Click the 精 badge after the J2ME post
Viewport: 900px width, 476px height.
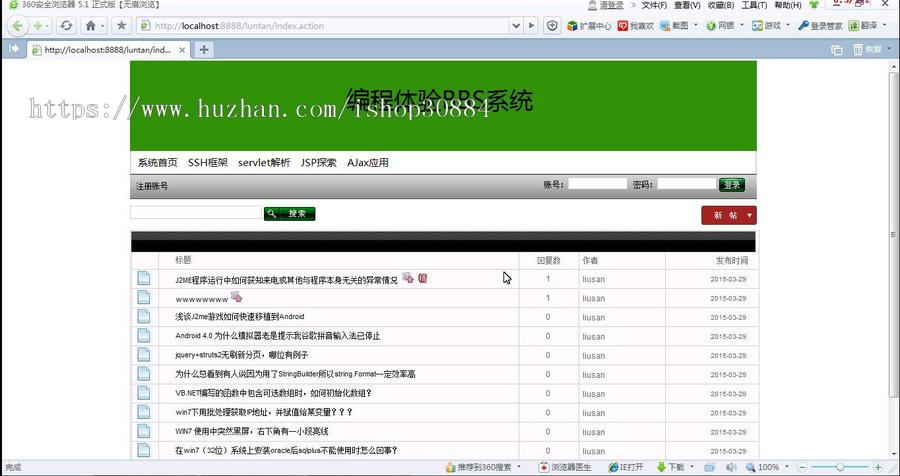(423, 278)
